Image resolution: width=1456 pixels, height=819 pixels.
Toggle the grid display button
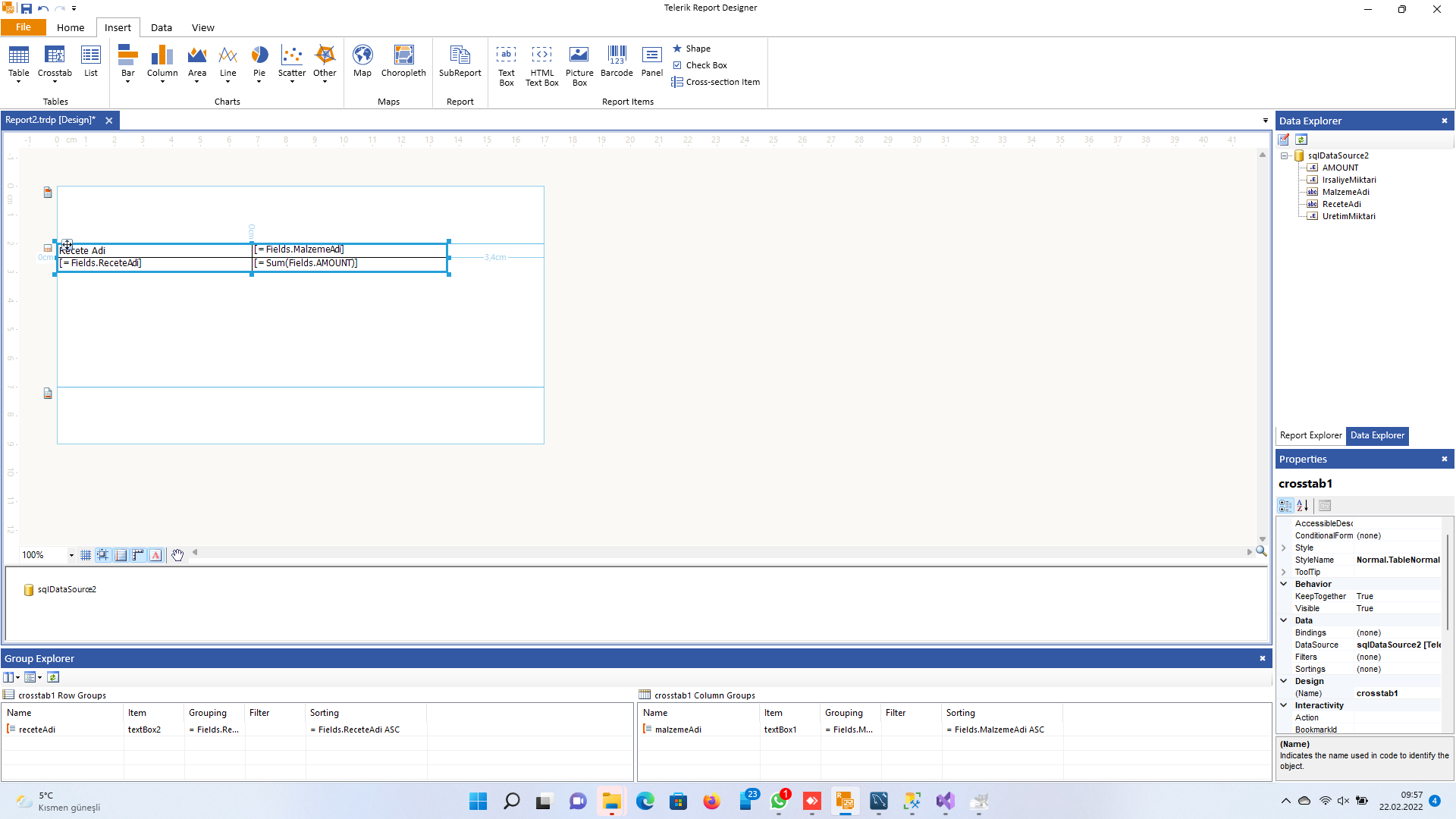click(86, 555)
